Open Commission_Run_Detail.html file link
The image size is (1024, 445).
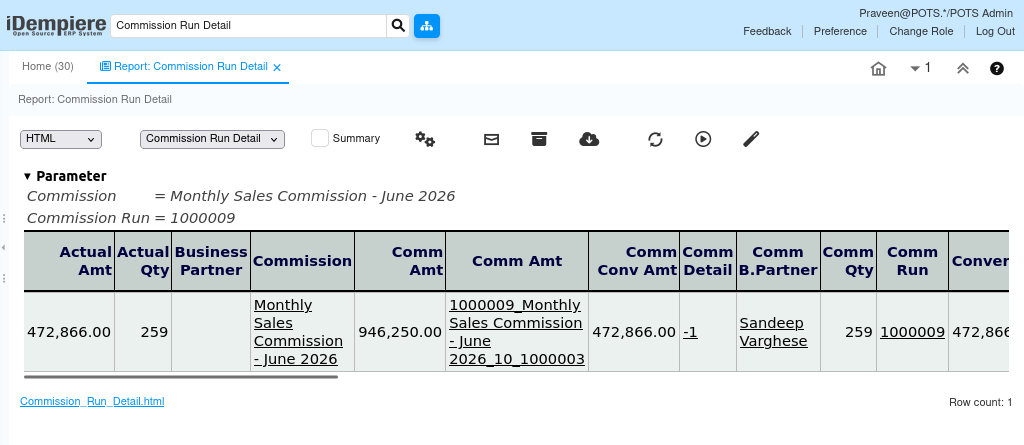[x=92, y=401]
